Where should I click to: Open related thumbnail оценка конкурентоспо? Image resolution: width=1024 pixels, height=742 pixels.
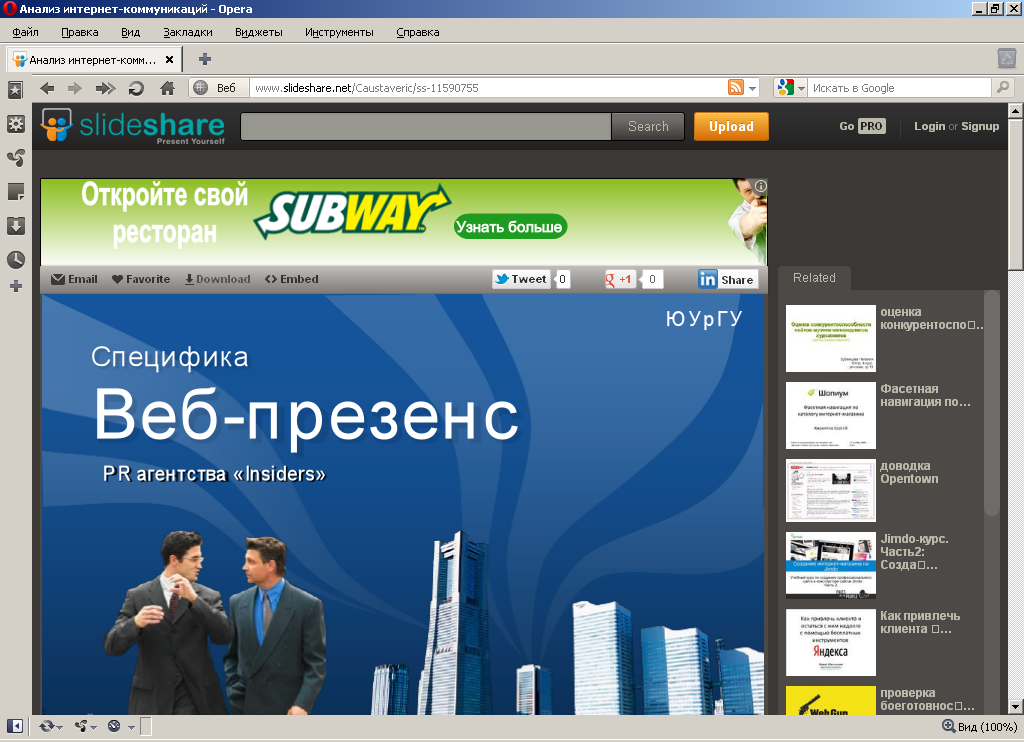pyautogui.click(x=831, y=338)
